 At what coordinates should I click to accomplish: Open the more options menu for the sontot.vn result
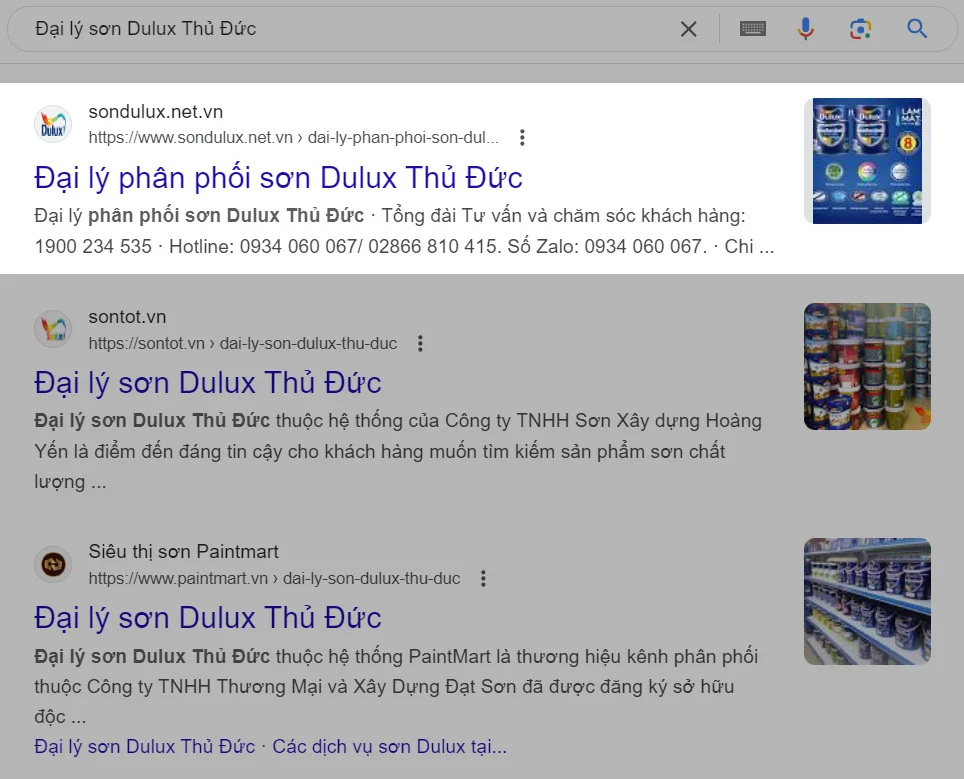pyautogui.click(x=421, y=343)
